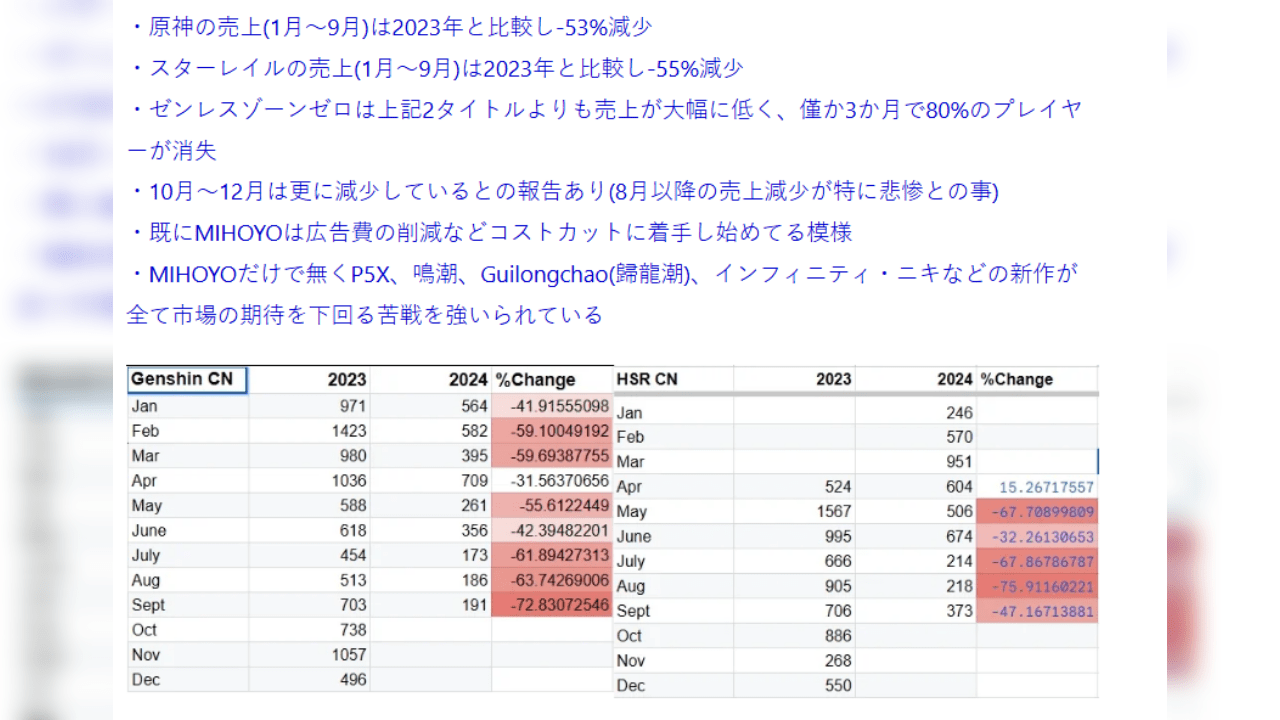The height and width of the screenshot is (720, 1280).
Task: Select the cell showing -59.69387755
Action: click(x=552, y=456)
